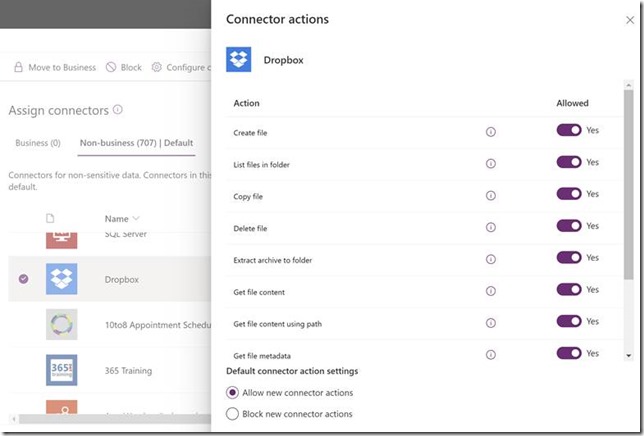Click the Dropbox logo in Connector actions panel

238,60
